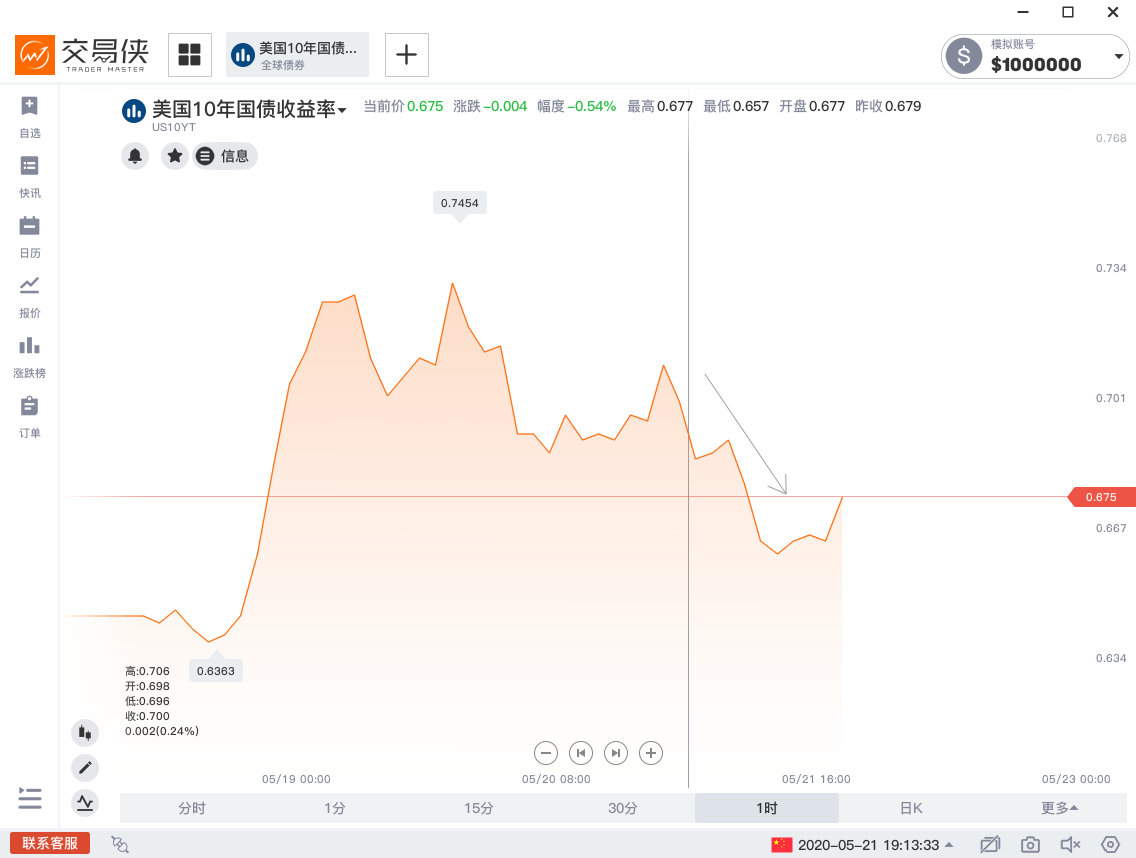Zoom out the chart with minus button
The width and height of the screenshot is (1136, 858).
(x=546, y=753)
